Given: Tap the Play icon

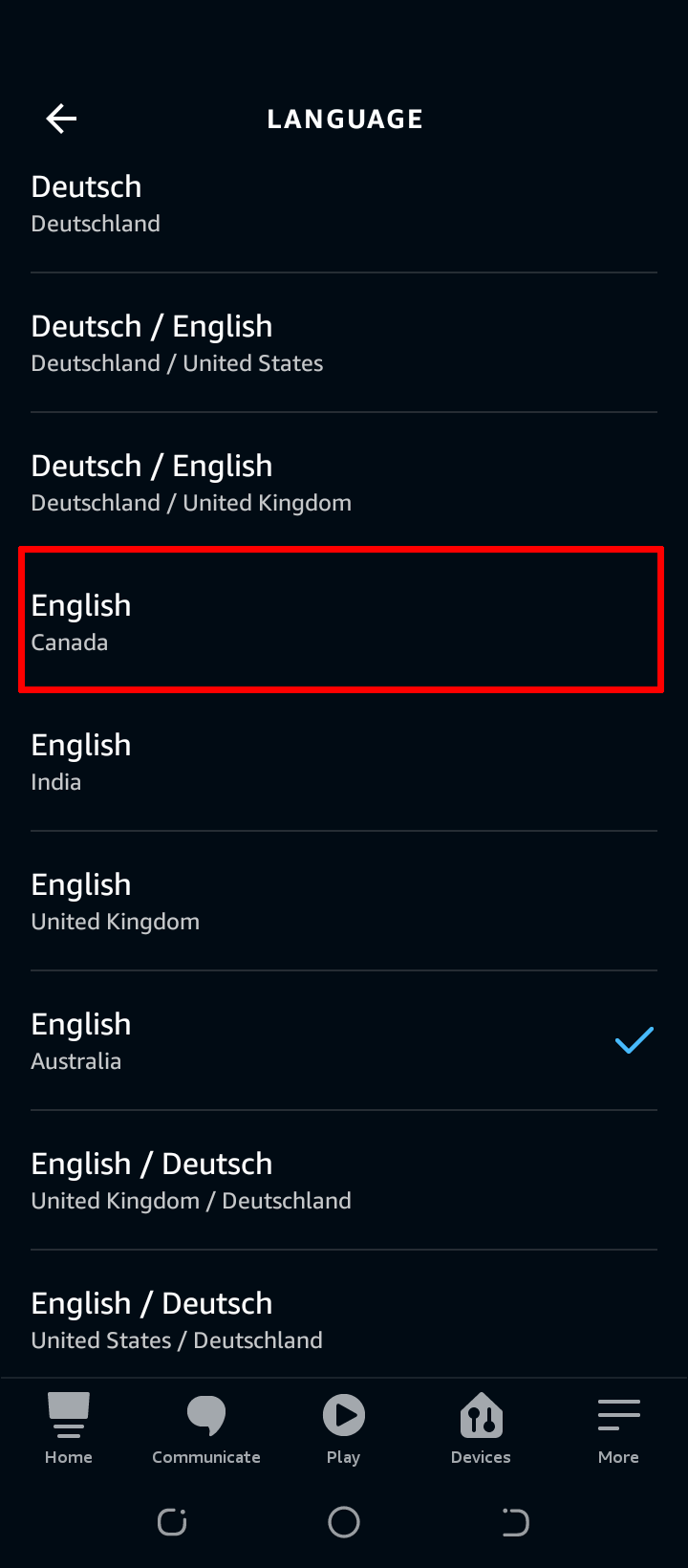Looking at the screenshot, I should point(343,1417).
